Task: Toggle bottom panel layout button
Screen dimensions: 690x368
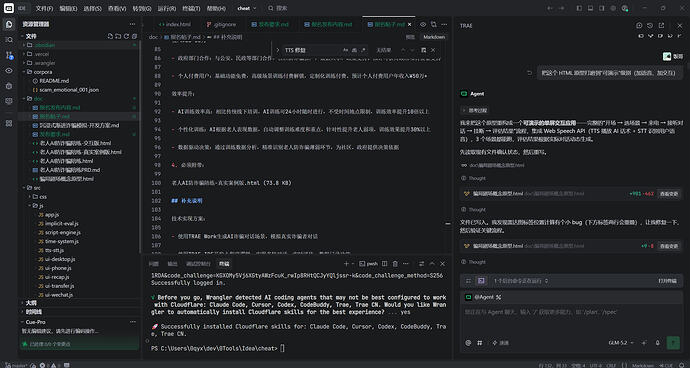Action: pyautogui.click(x=591, y=8)
